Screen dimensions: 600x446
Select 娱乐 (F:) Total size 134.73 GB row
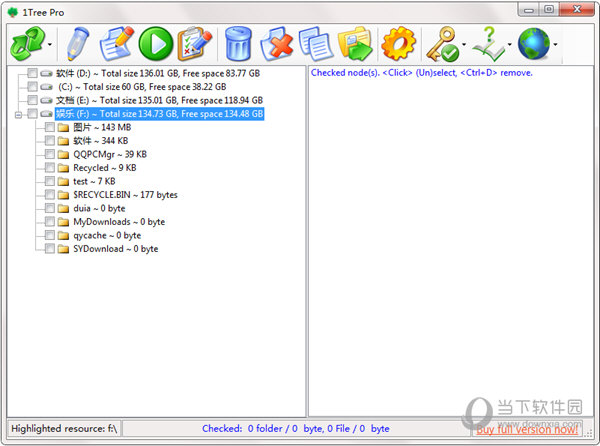tap(160, 114)
